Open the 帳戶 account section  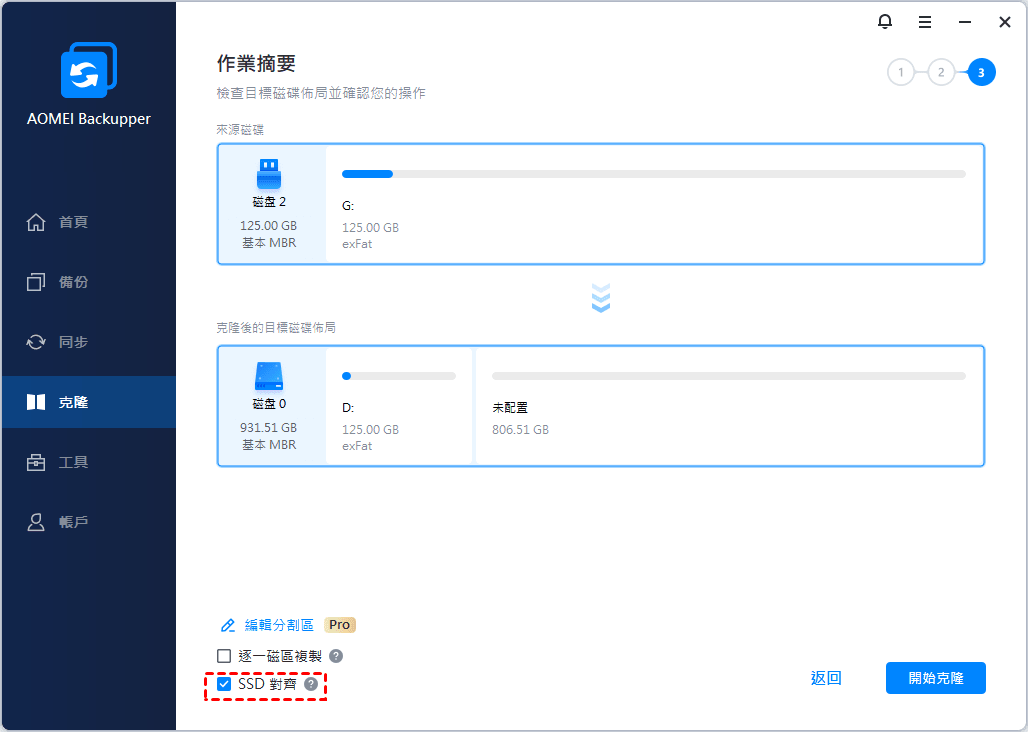click(x=89, y=522)
